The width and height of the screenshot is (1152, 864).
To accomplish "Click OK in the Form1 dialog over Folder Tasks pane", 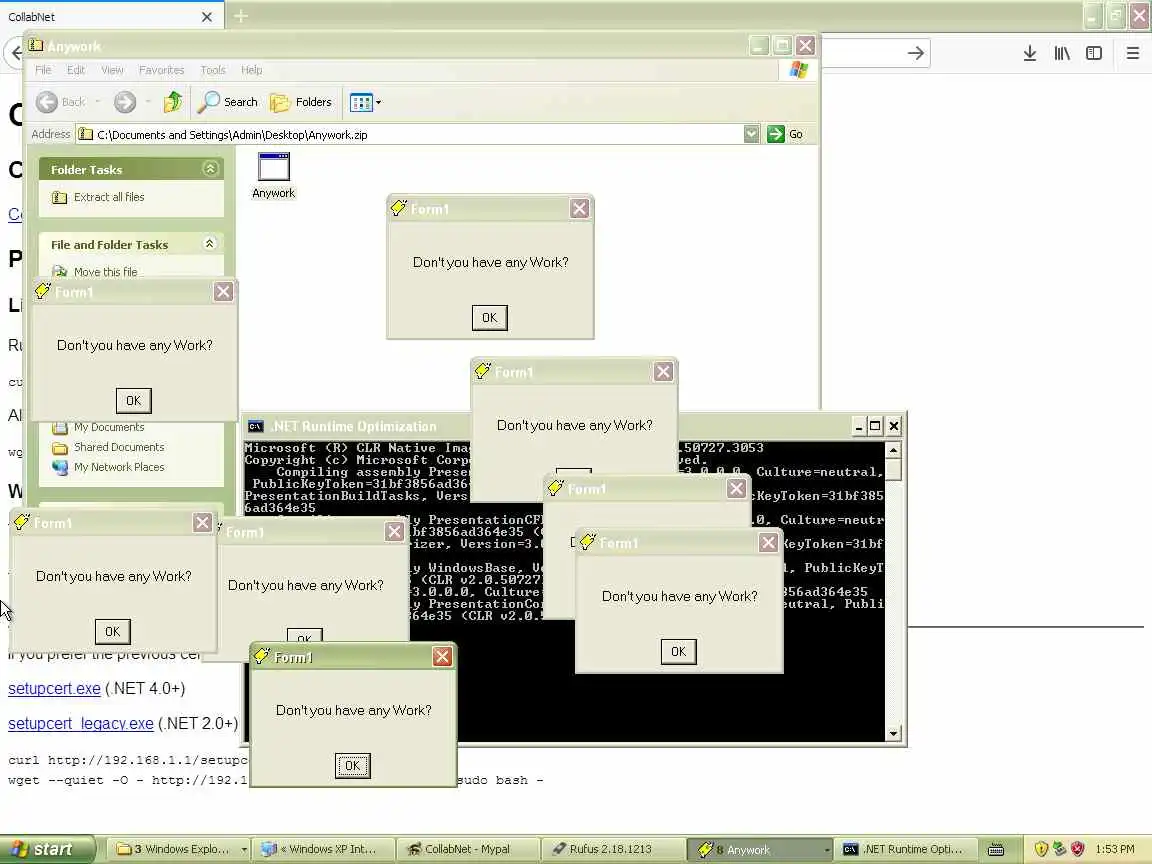I will [x=133, y=400].
